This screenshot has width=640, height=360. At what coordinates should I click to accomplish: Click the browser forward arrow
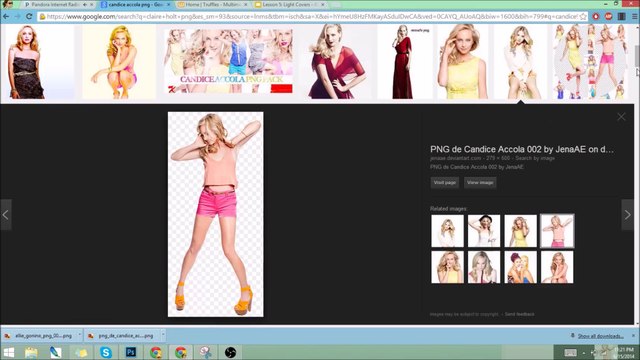[x=17, y=17]
